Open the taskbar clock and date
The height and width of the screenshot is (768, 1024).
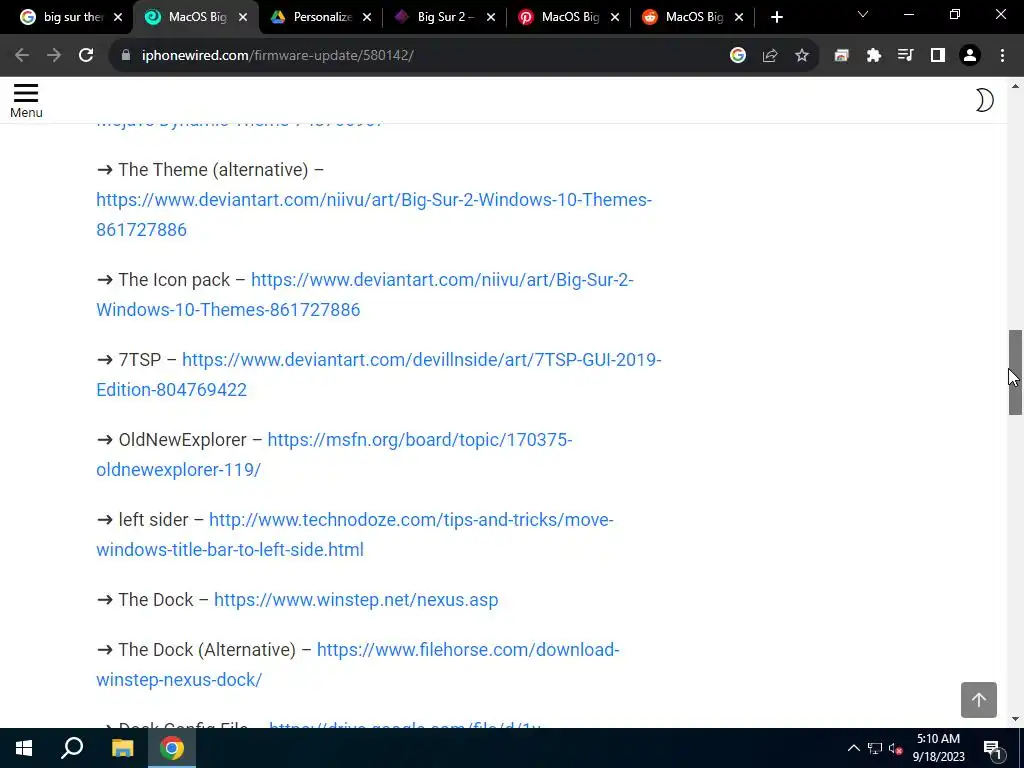pos(938,748)
